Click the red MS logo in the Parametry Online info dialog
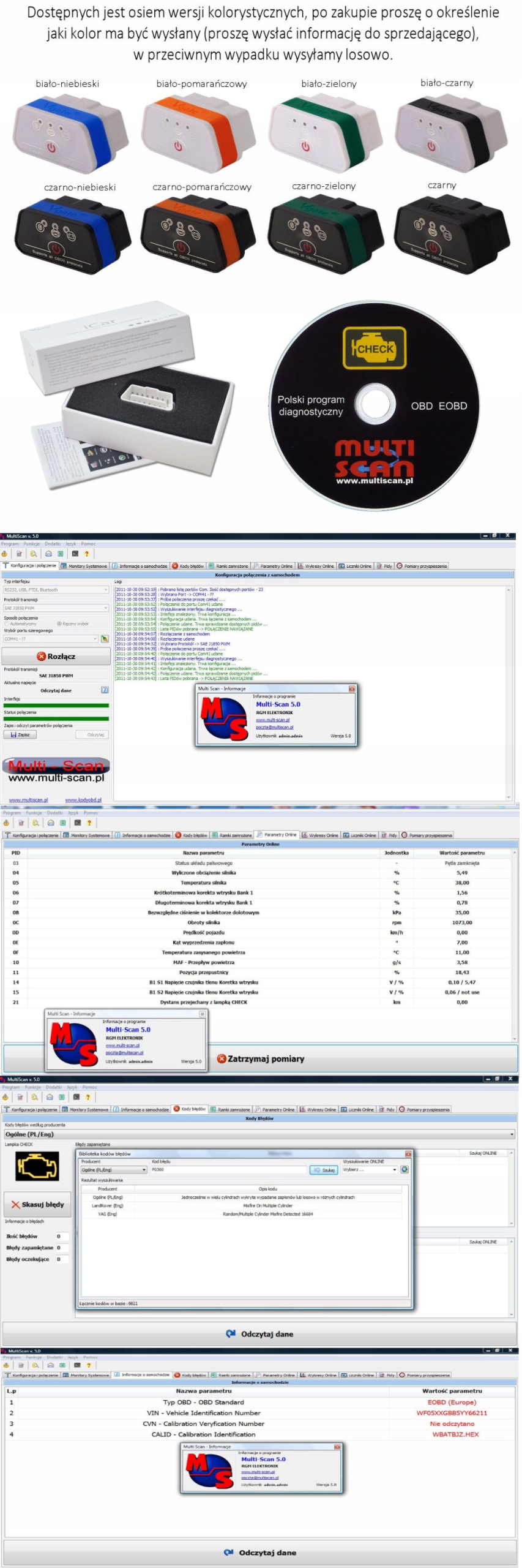This screenshot has width=522, height=1568. tap(74, 1044)
